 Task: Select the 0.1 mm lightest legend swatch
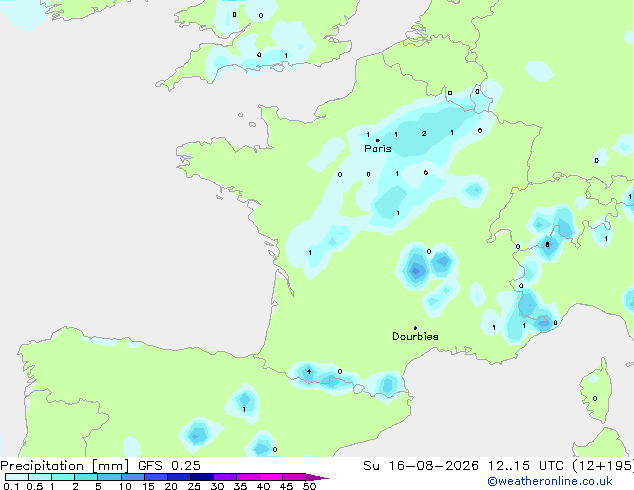pos(17,477)
